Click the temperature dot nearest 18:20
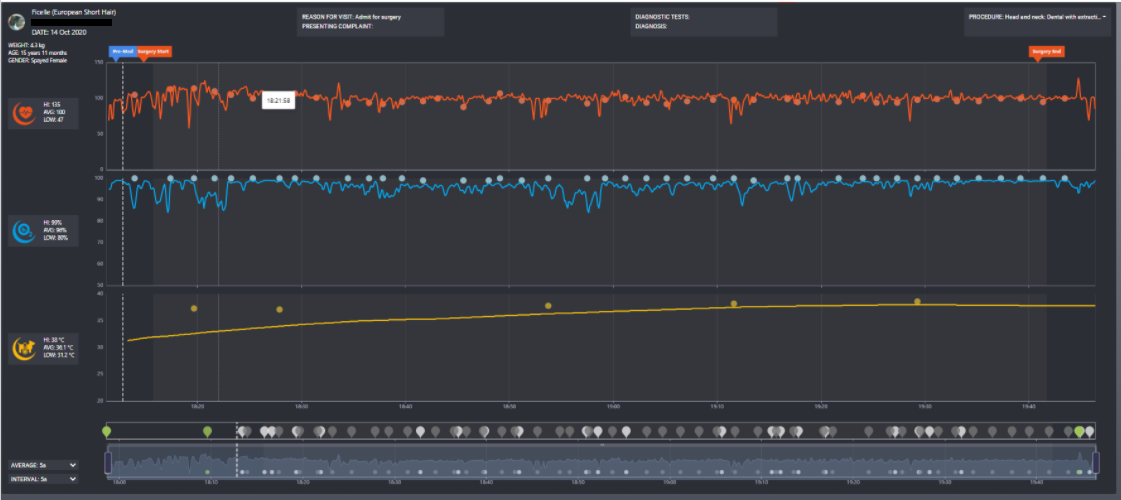Image resolution: width=1121 pixels, height=500 pixels. (x=194, y=308)
